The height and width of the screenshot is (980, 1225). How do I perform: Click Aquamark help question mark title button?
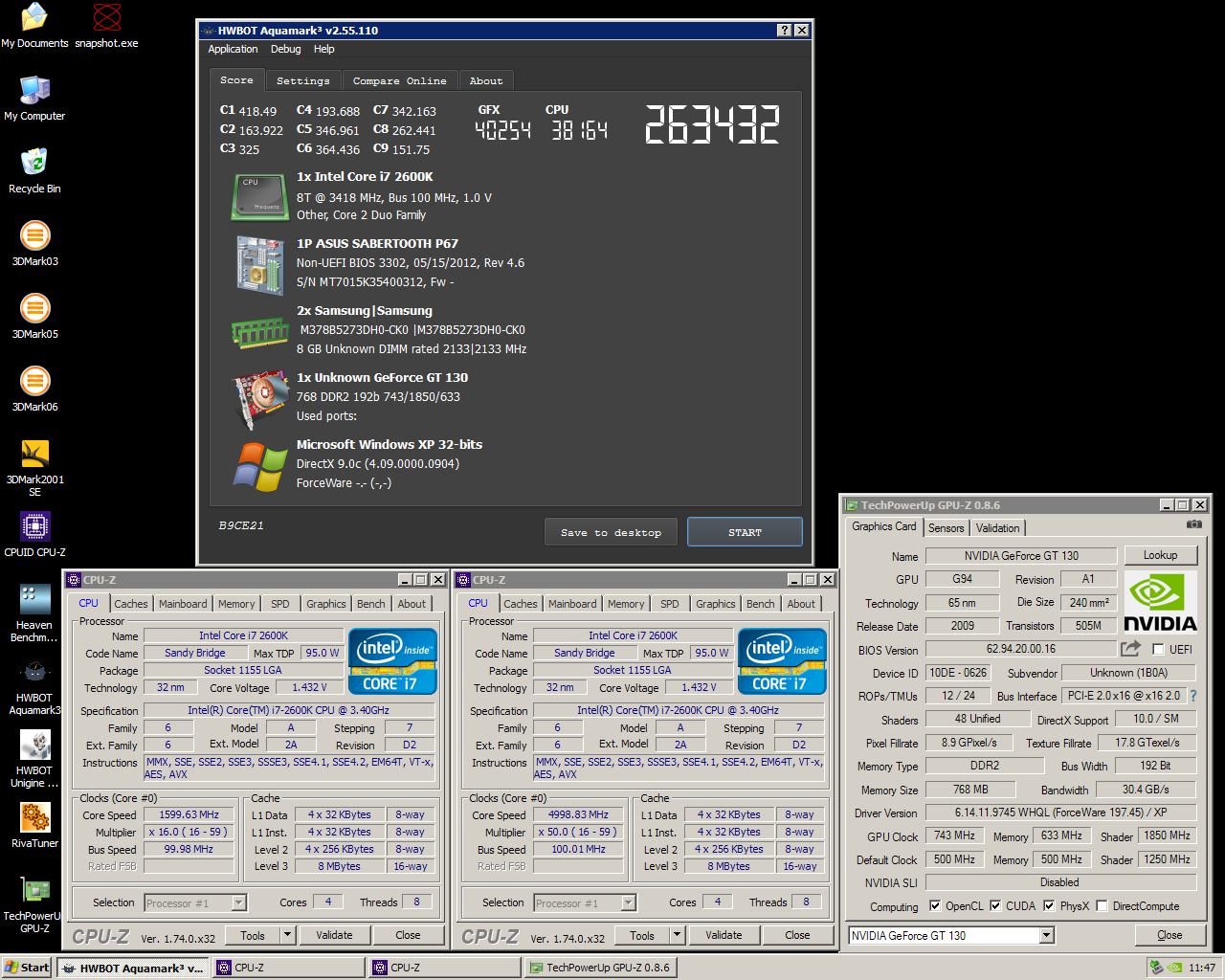click(785, 31)
